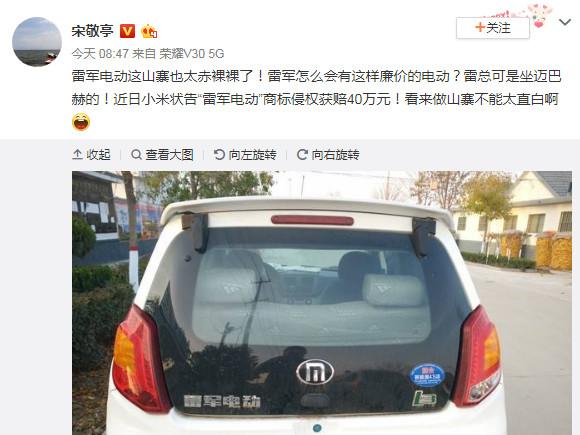Click the expanded car photo
This screenshot has height=435, width=580.
(x=322, y=303)
